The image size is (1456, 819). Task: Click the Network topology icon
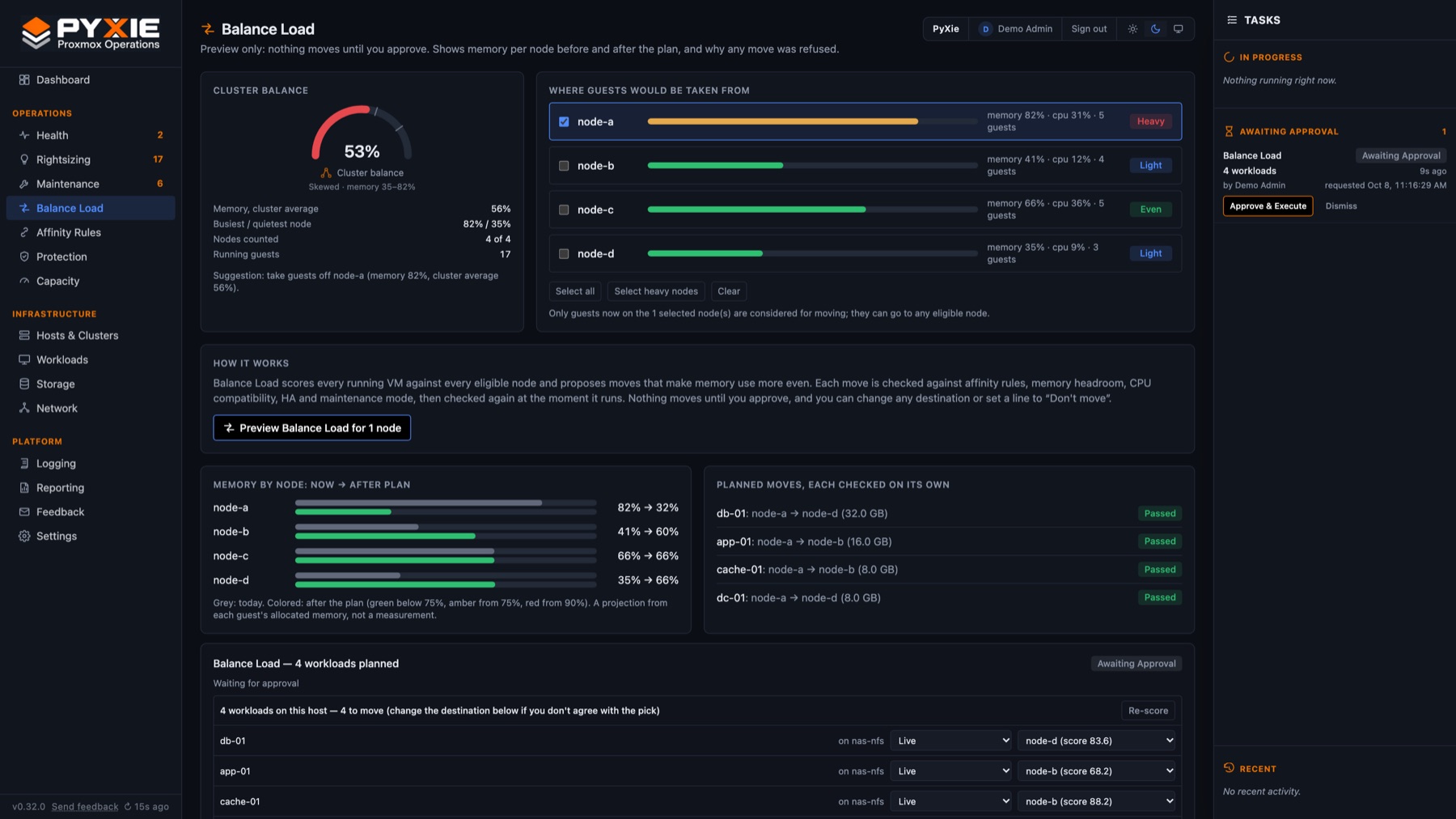[x=24, y=408]
